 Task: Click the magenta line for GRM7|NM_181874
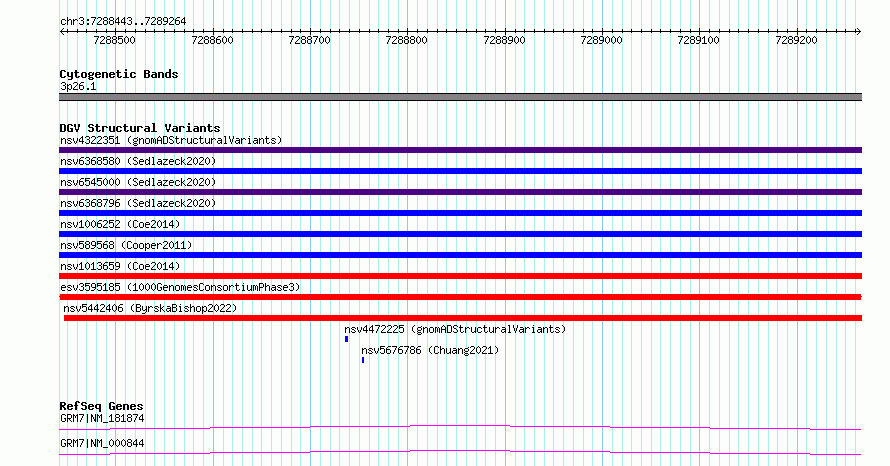pos(460,427)
